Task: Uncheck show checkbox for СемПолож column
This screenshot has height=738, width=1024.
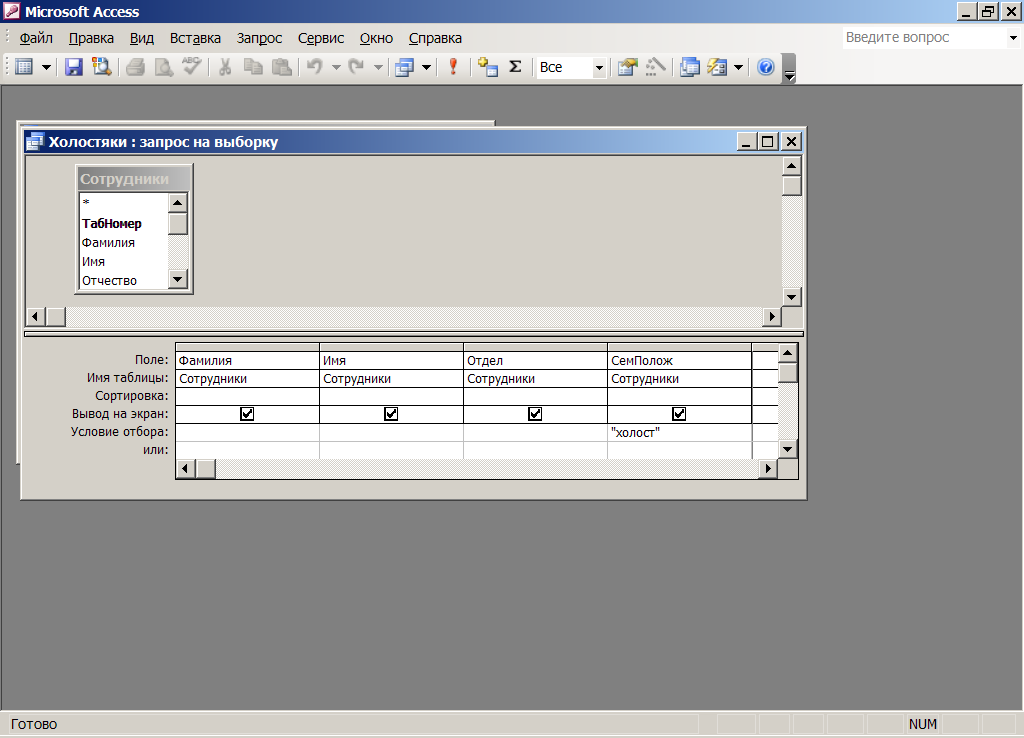Action: (x=679, y=413)
